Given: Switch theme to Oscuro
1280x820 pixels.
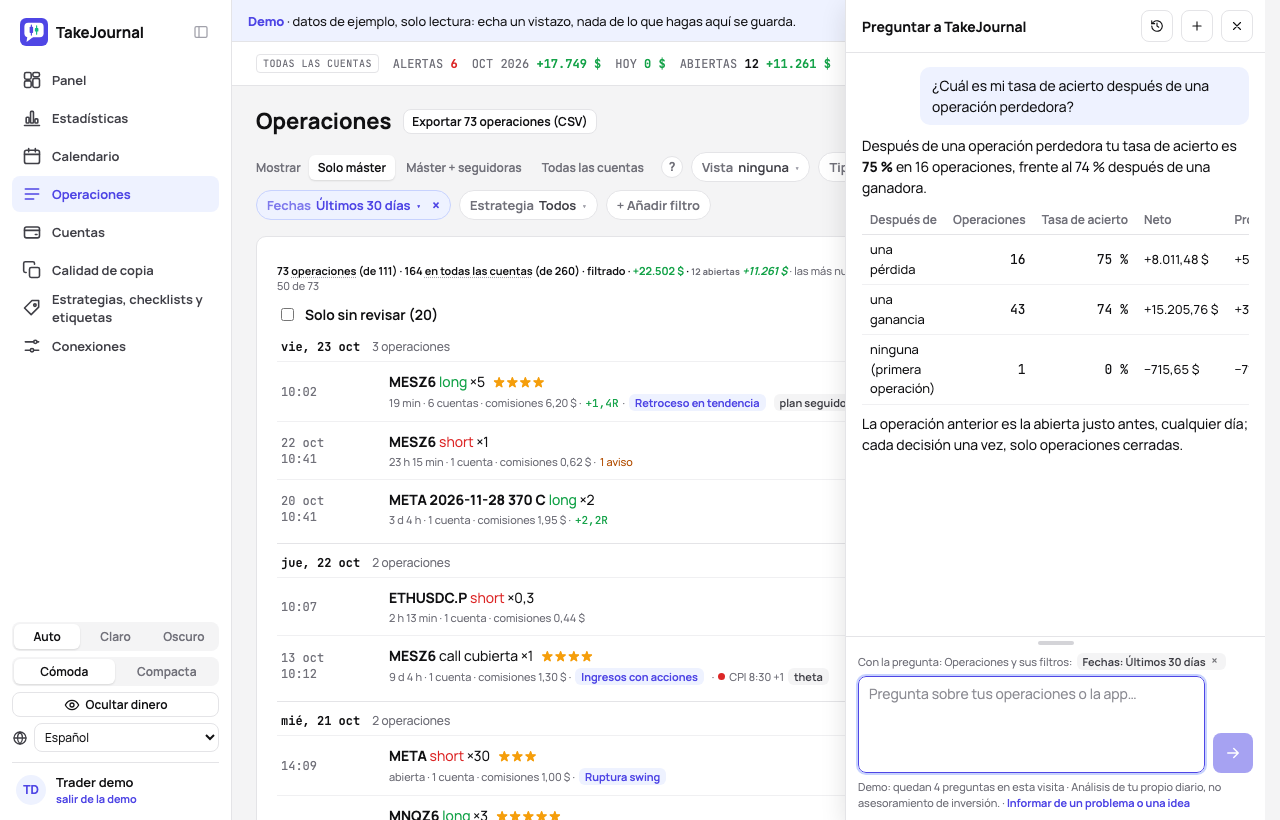Looking at the screenshot, I should [184, 637].
